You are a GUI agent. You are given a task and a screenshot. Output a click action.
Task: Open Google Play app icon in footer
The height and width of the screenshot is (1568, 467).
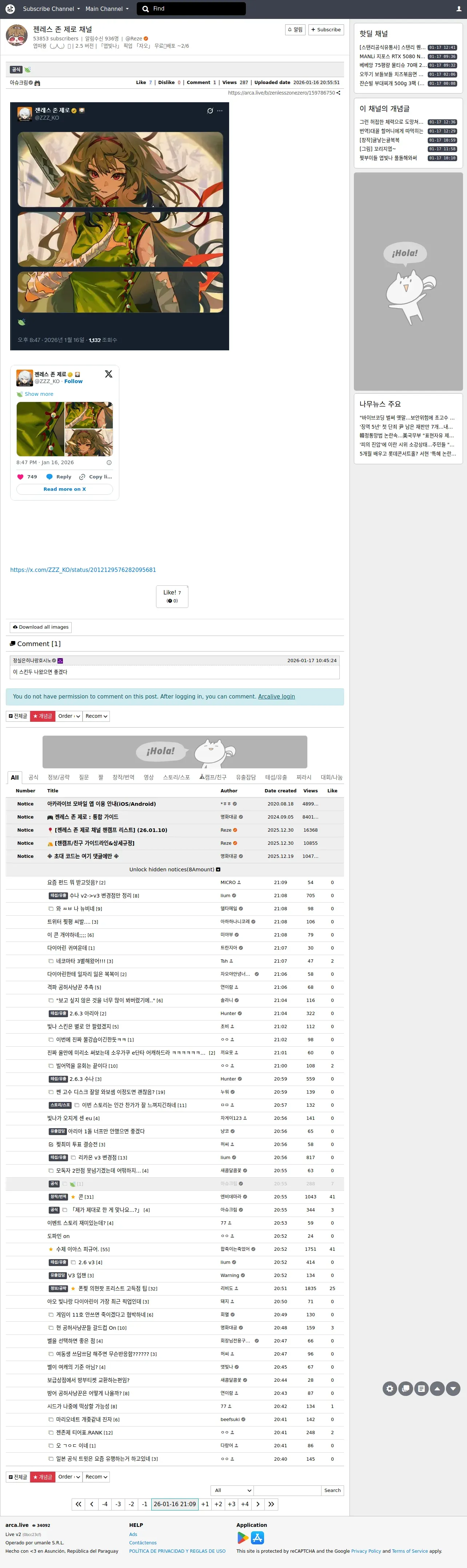pyautogui.click(x=243, y=1537)
